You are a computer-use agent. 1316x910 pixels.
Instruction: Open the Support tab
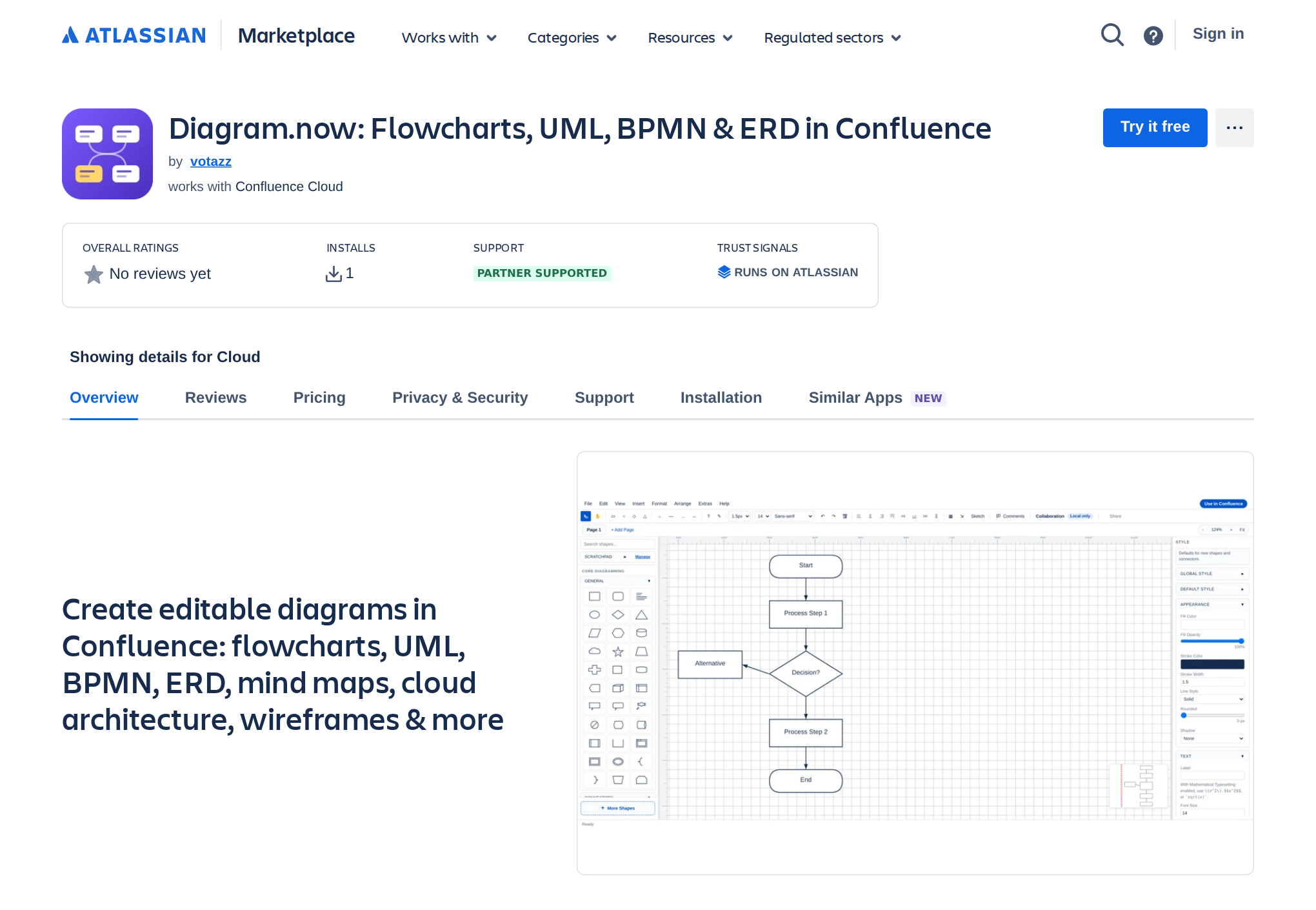coord(604,398)
